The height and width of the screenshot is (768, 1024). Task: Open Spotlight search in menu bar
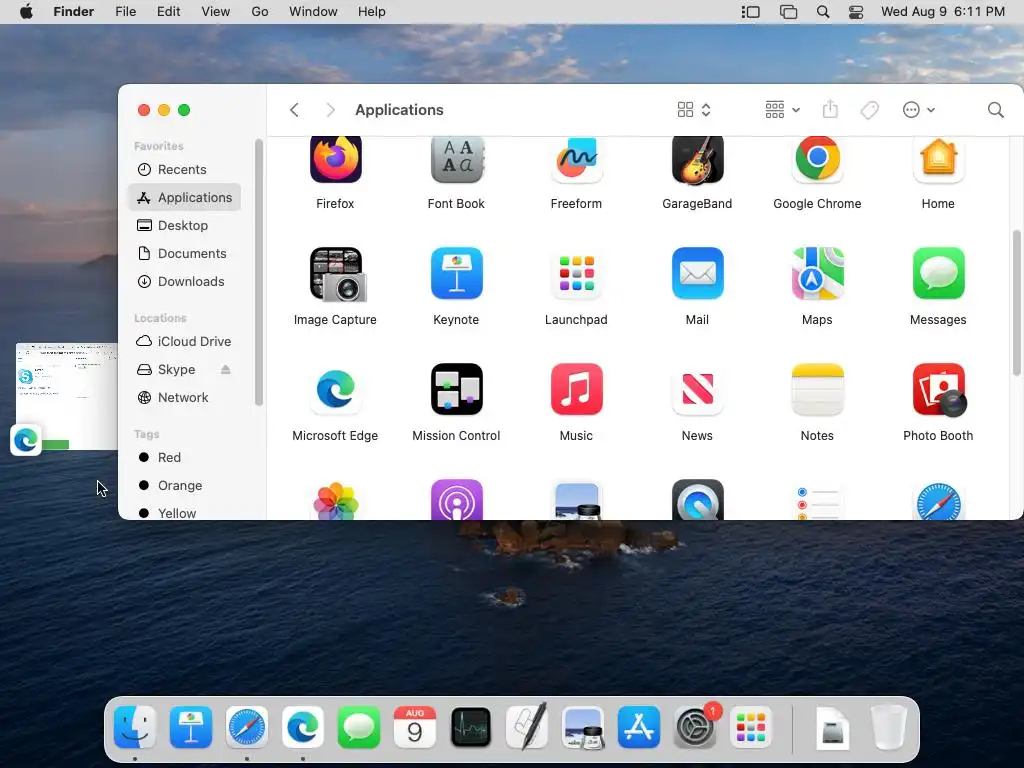(x=823, y=12)
